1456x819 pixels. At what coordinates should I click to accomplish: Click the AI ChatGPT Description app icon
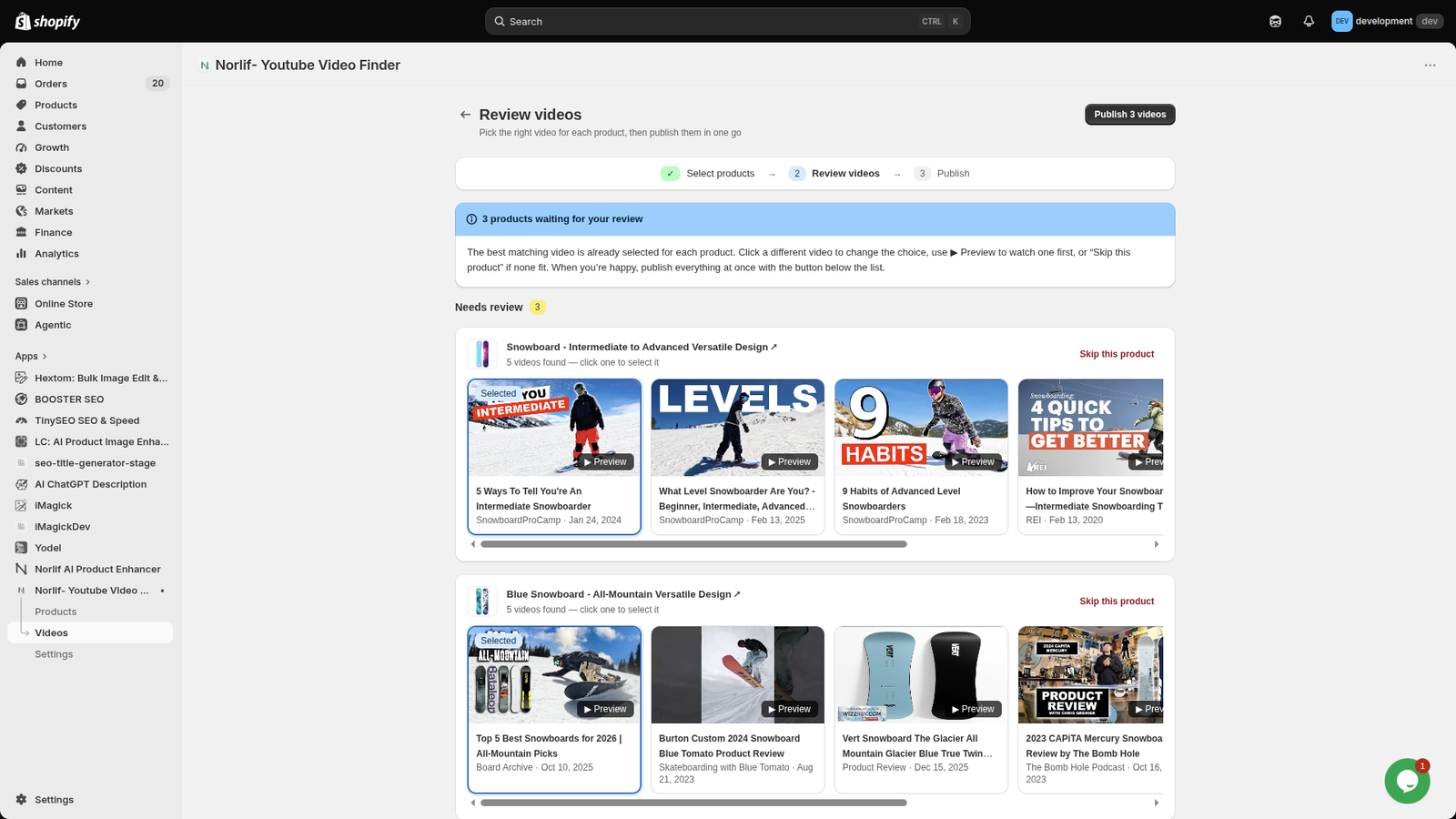point(22,484)
